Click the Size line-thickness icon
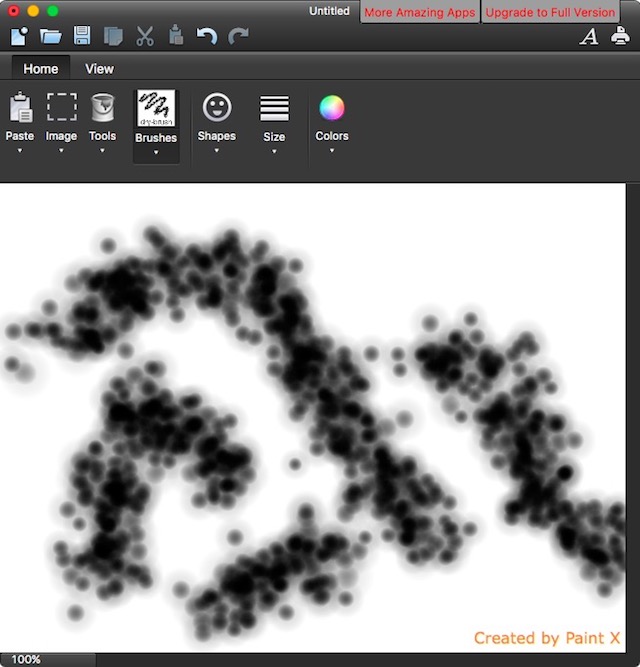This screenshot has width=640, height=667. tap(274, 108)
